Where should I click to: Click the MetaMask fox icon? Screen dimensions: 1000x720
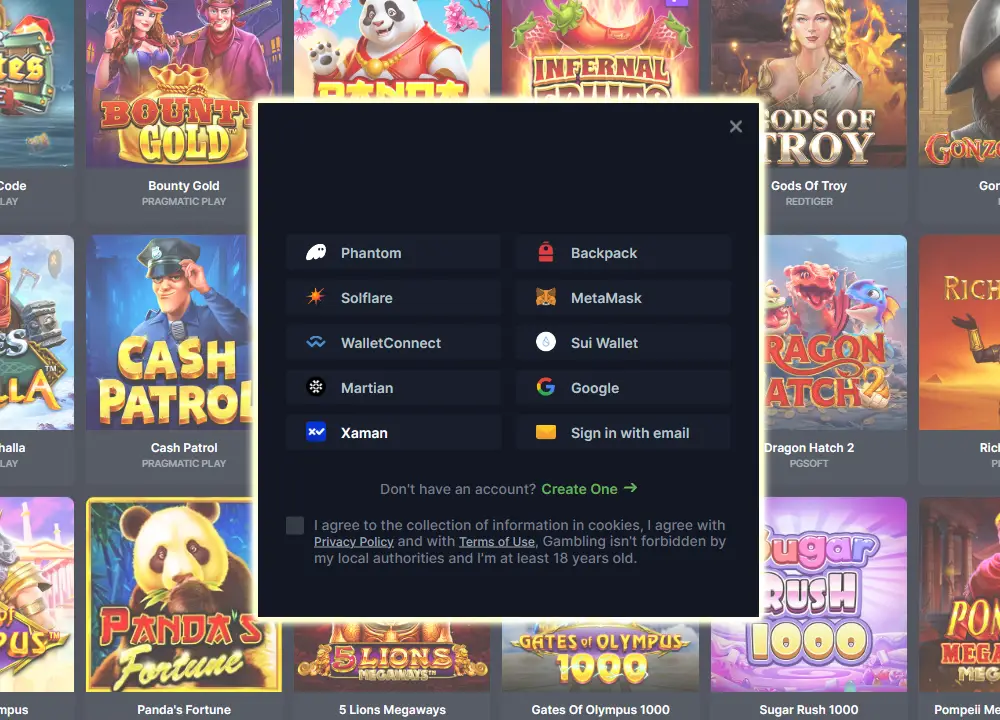click(546, 297)
